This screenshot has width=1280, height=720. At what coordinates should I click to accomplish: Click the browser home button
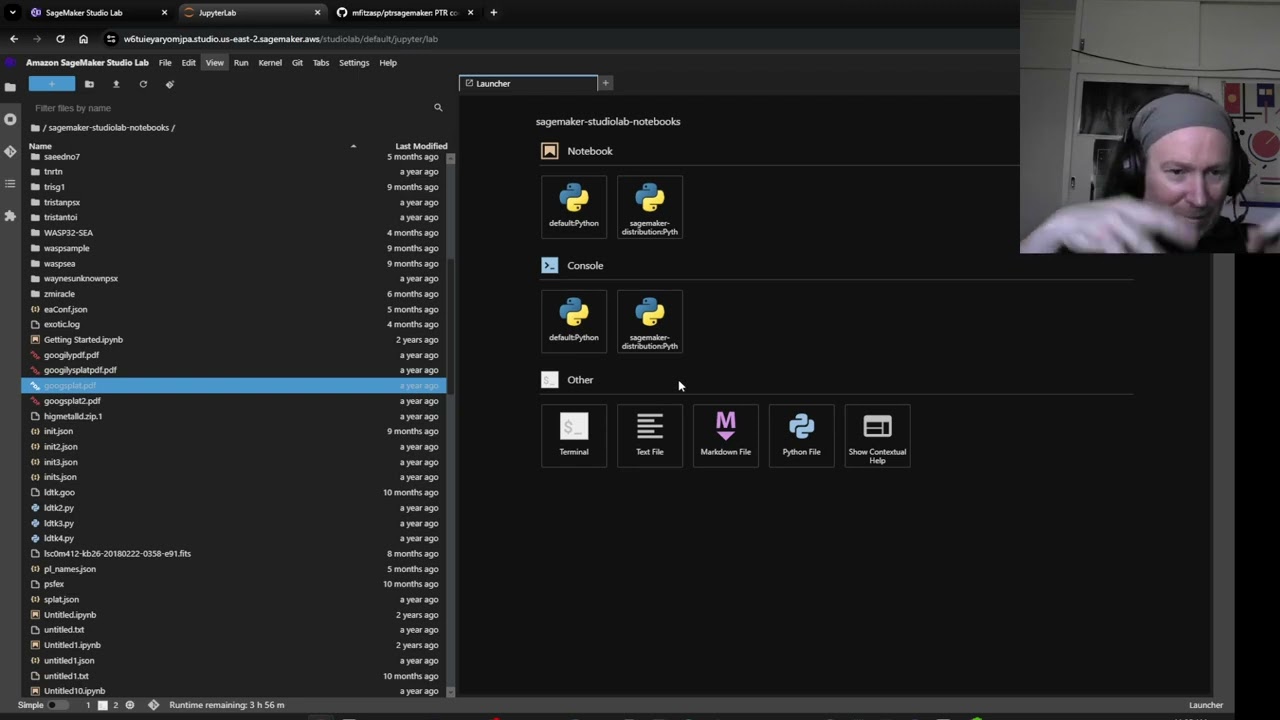(83, 39)
